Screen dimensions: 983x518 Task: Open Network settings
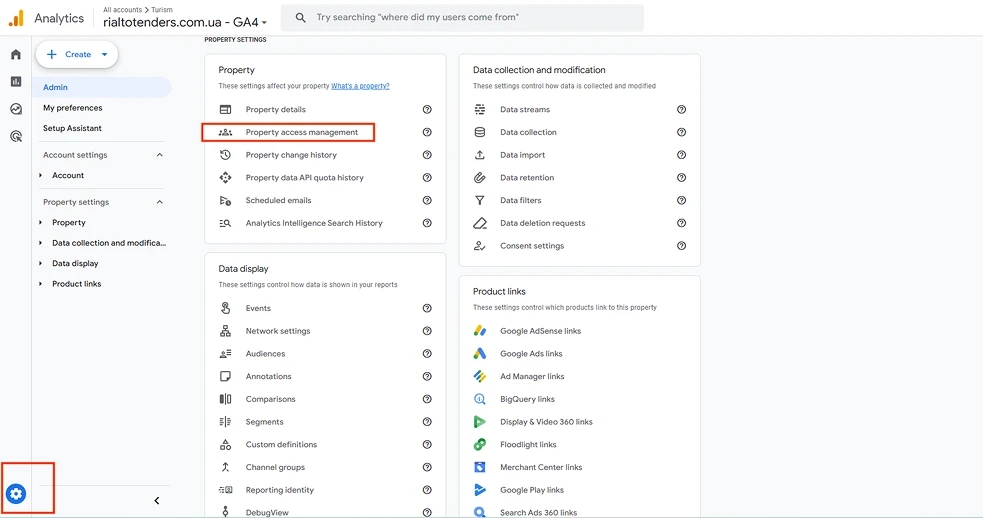pyautogui.click(x=278, y=331)
